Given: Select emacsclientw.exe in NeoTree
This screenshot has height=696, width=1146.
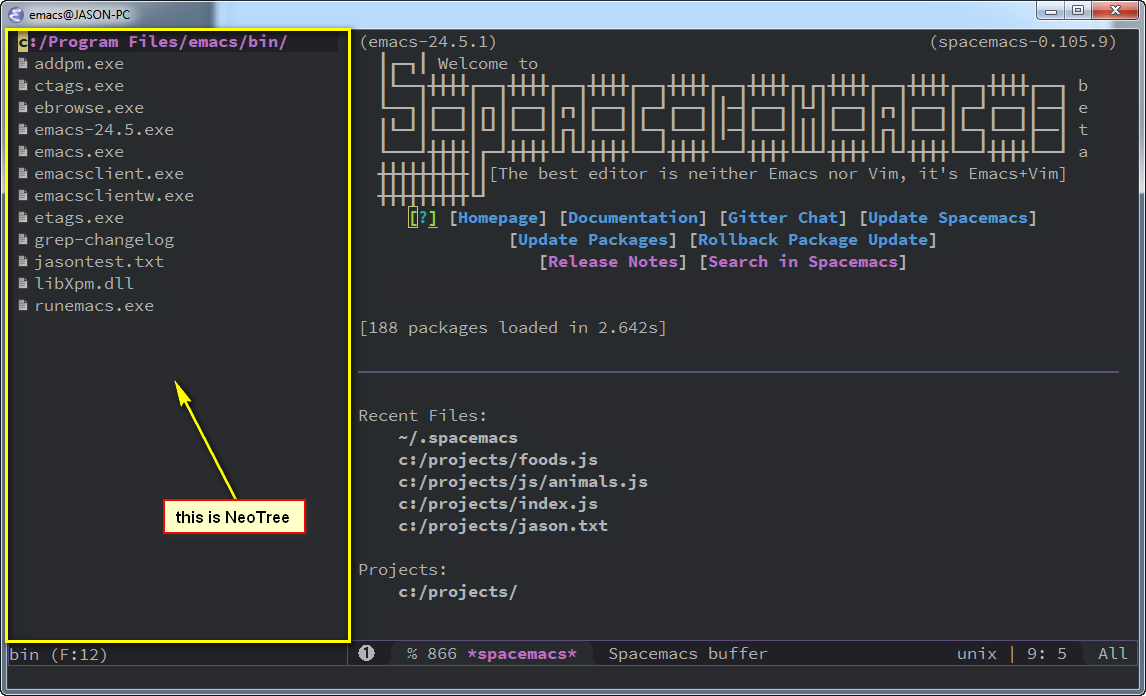Looking at the screenshot, I should pyautogui.click(x=114, y=196).
